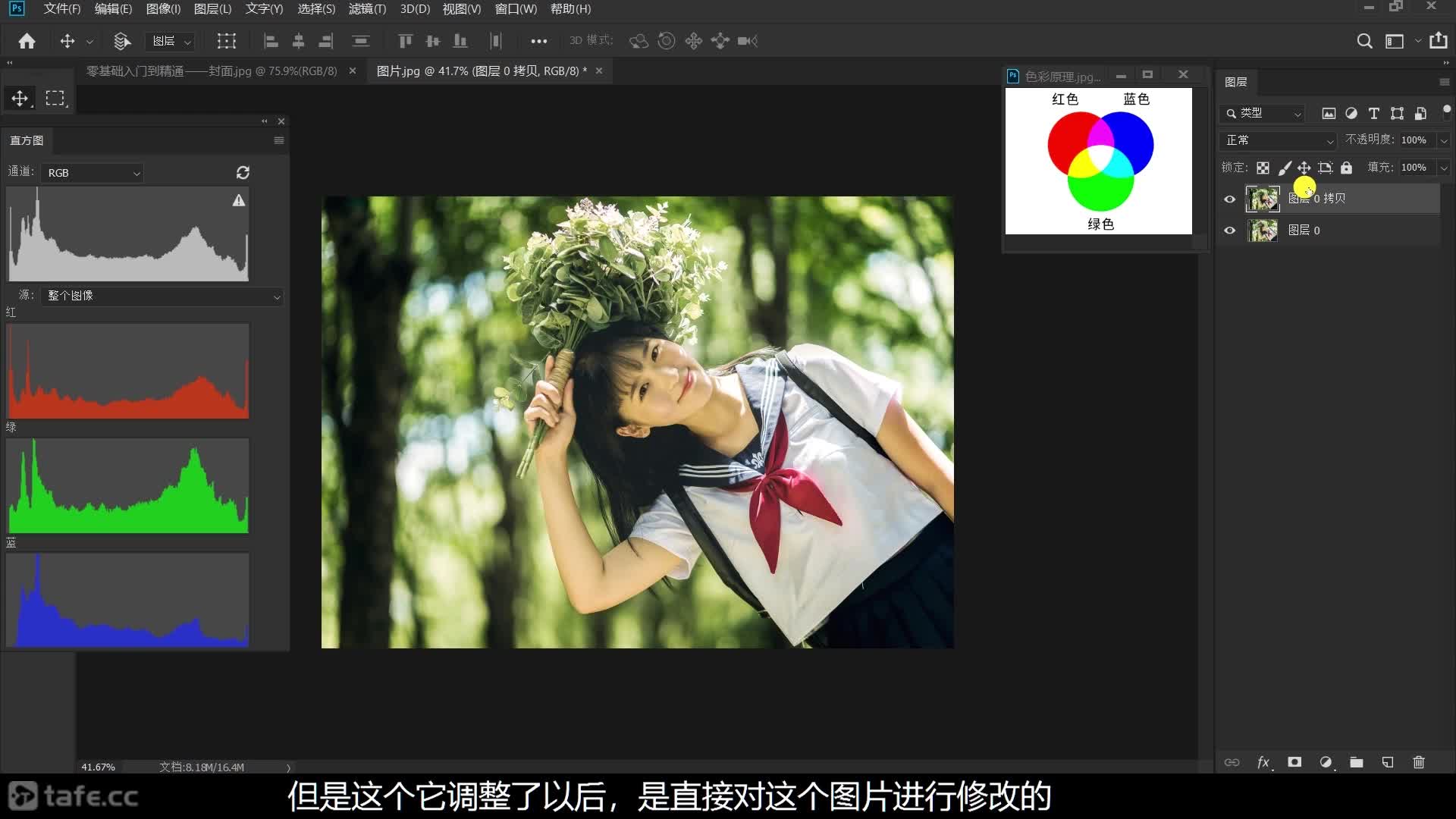
Task: Hide the 图层 0 拷贝 layer
Action: pyautogui.click(x=1230, y=199)
